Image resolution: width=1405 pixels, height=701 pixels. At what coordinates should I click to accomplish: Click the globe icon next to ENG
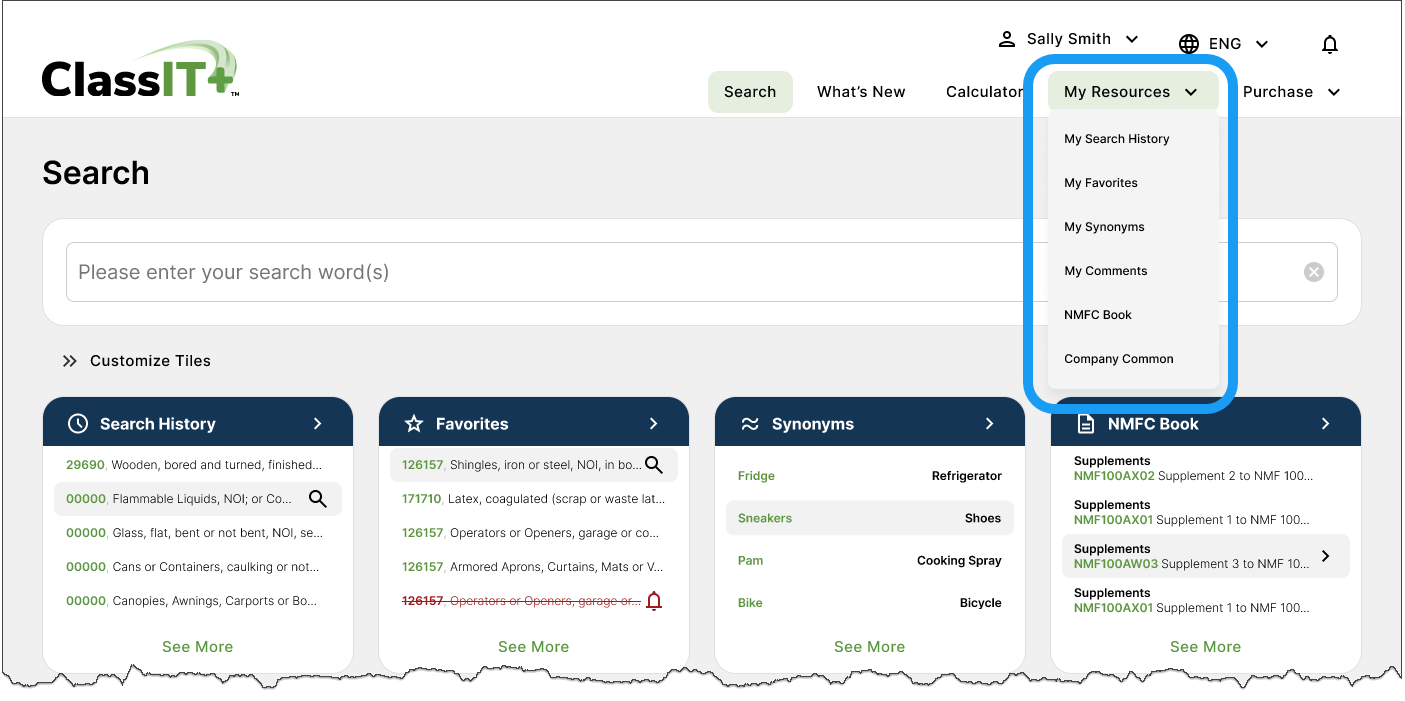[x=1189, y=43]
